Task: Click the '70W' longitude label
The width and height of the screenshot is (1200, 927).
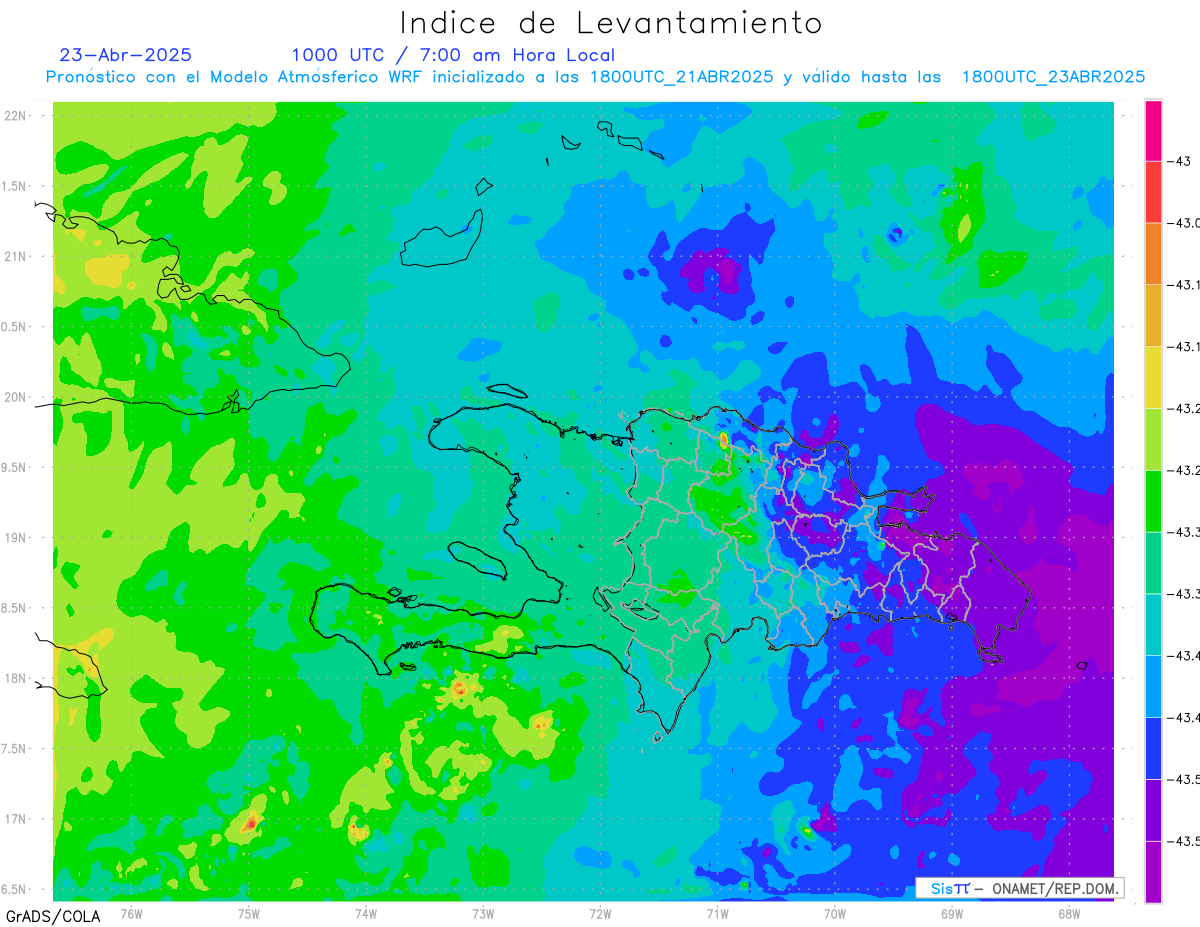Action: (835, 913)
